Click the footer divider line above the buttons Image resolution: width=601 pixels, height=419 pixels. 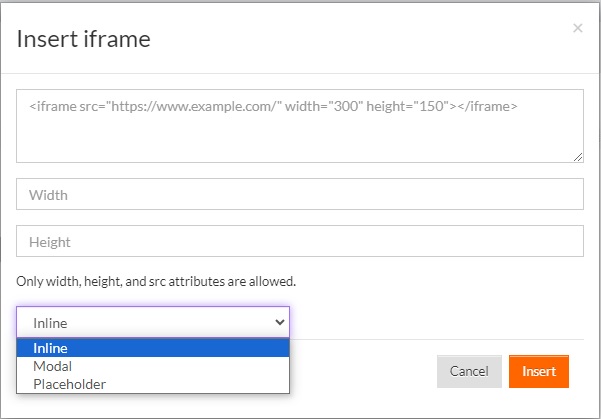[437, 339]
